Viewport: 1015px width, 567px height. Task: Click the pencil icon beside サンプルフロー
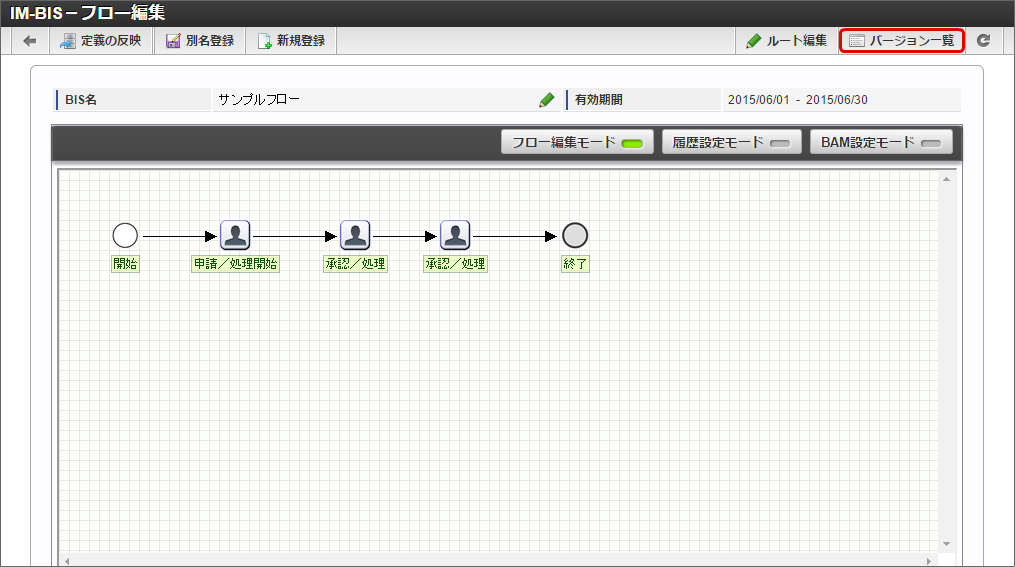click(x=546, y=100)
